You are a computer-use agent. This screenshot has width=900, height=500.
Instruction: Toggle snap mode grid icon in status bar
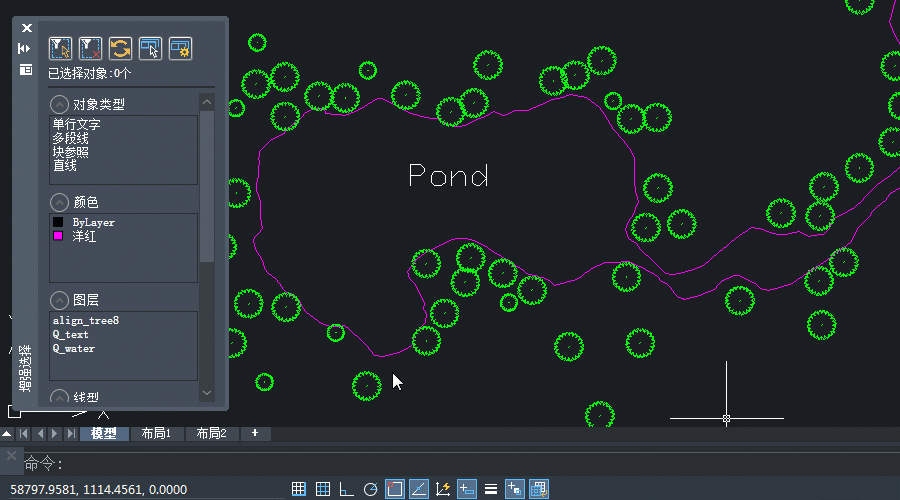pos(323,489)
